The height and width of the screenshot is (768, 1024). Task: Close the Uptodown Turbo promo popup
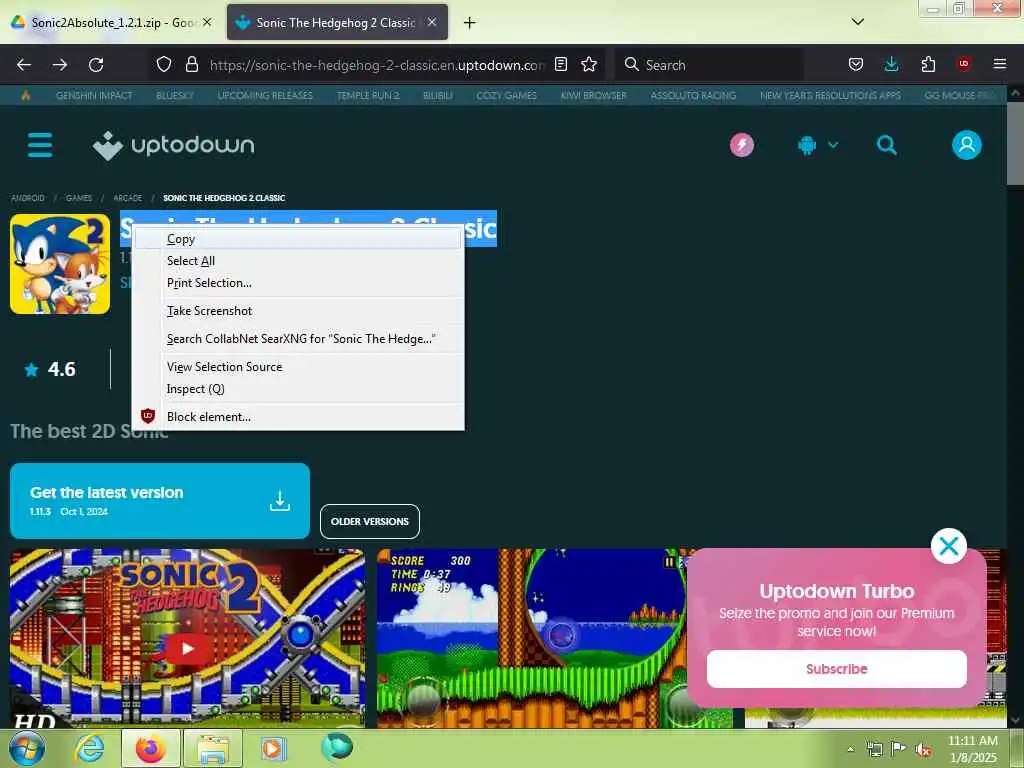[x=948, y=546]
